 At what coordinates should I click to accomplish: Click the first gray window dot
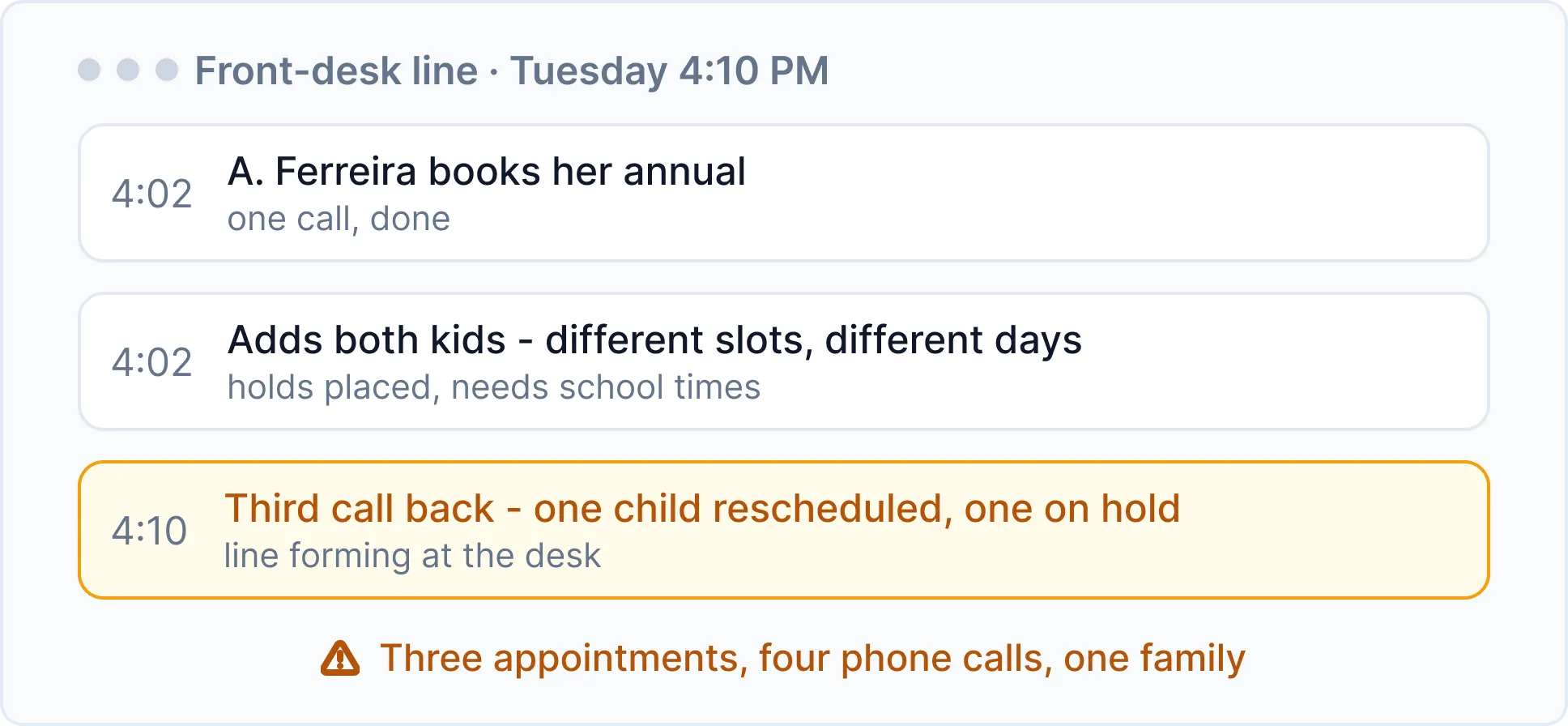89,70
